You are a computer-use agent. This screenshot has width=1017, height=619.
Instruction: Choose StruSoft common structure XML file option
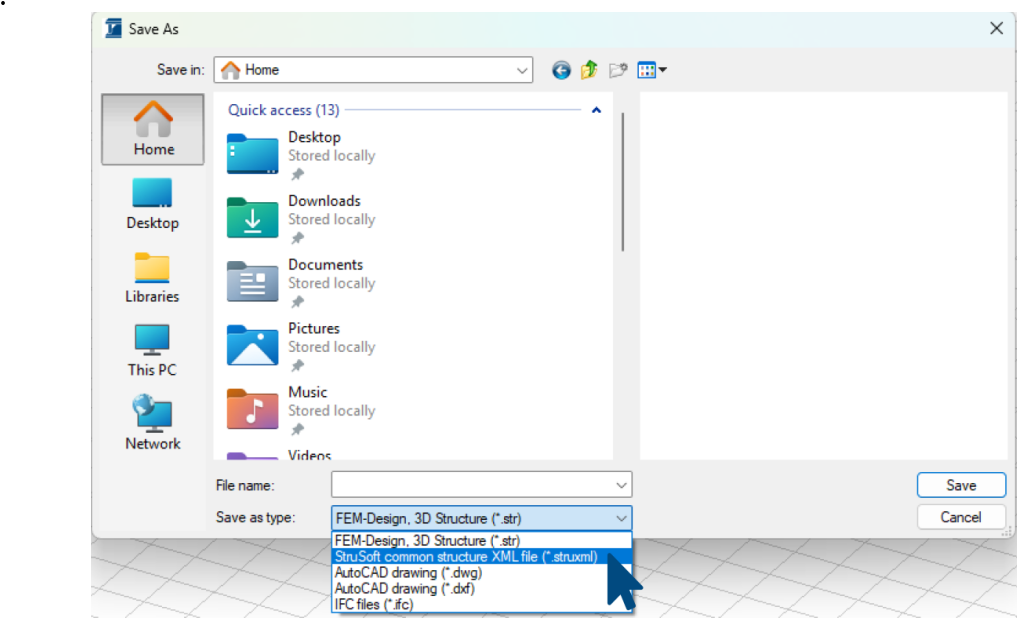click(481, 557)
